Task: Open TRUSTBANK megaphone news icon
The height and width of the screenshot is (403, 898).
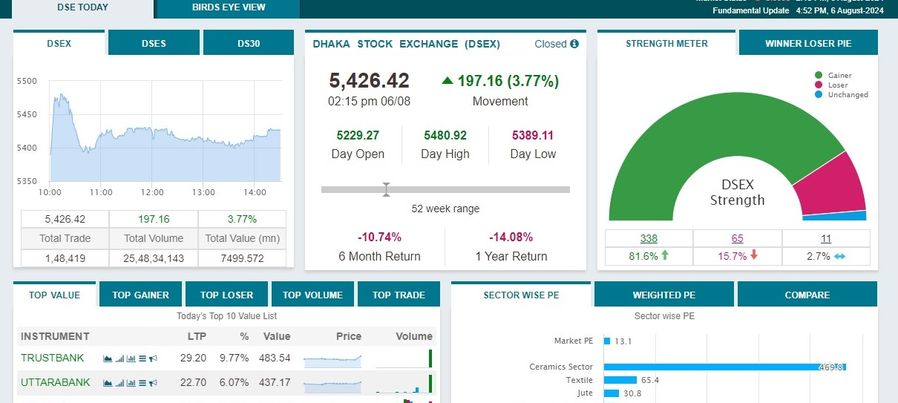Action: click(x=153, y=358)
